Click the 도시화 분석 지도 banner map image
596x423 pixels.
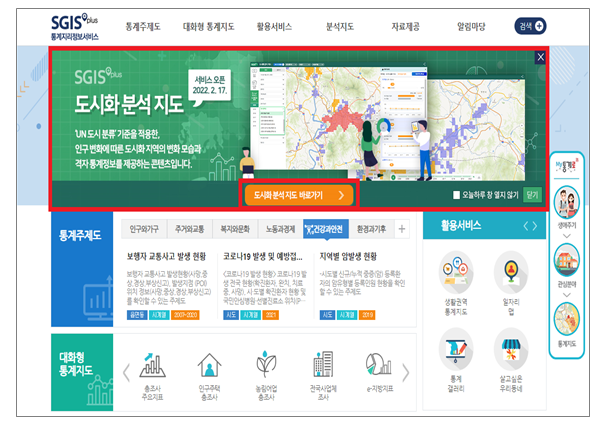[388, 122]
